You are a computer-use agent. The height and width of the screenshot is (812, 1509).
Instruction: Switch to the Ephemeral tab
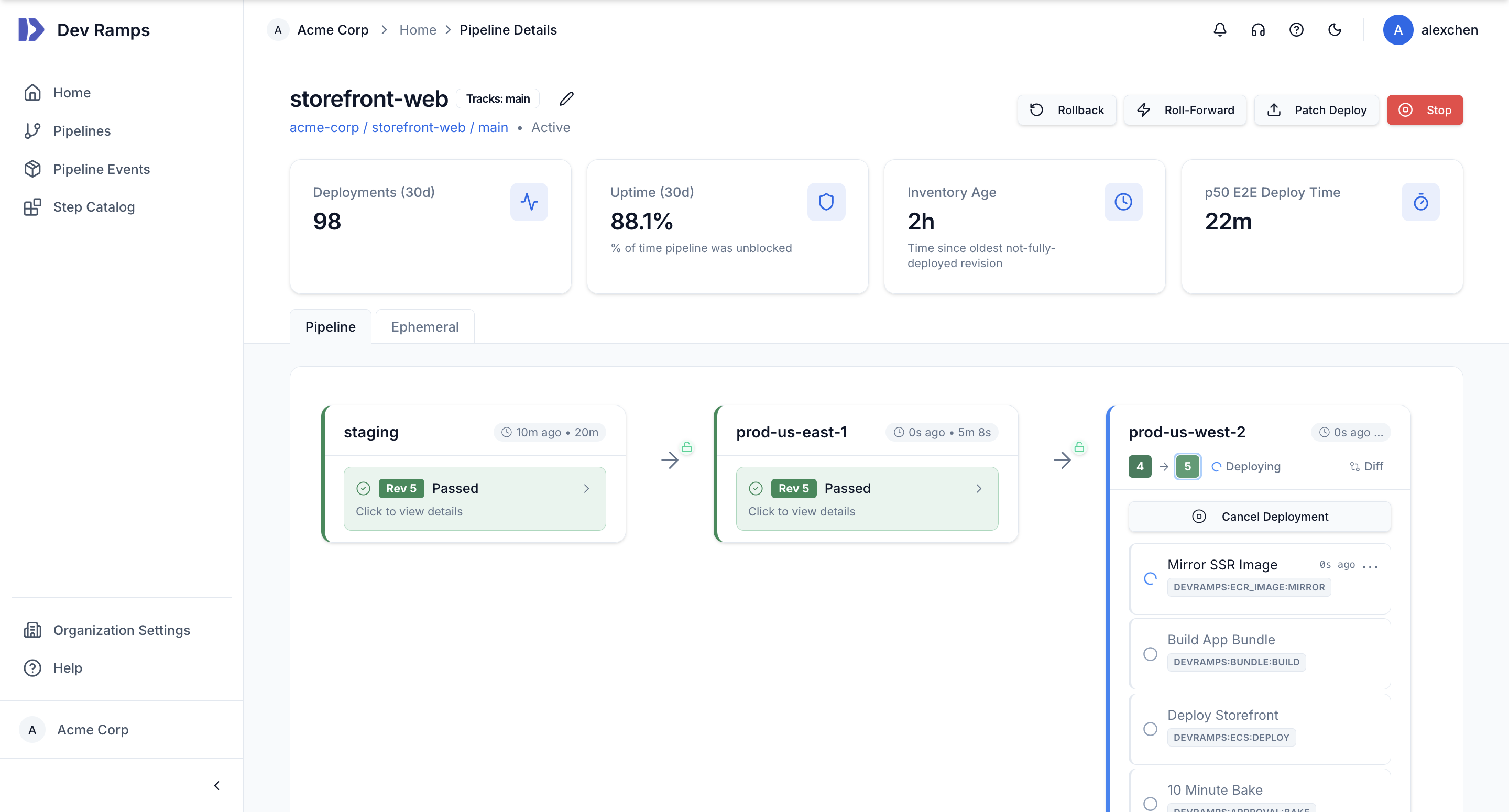point(425,326)
